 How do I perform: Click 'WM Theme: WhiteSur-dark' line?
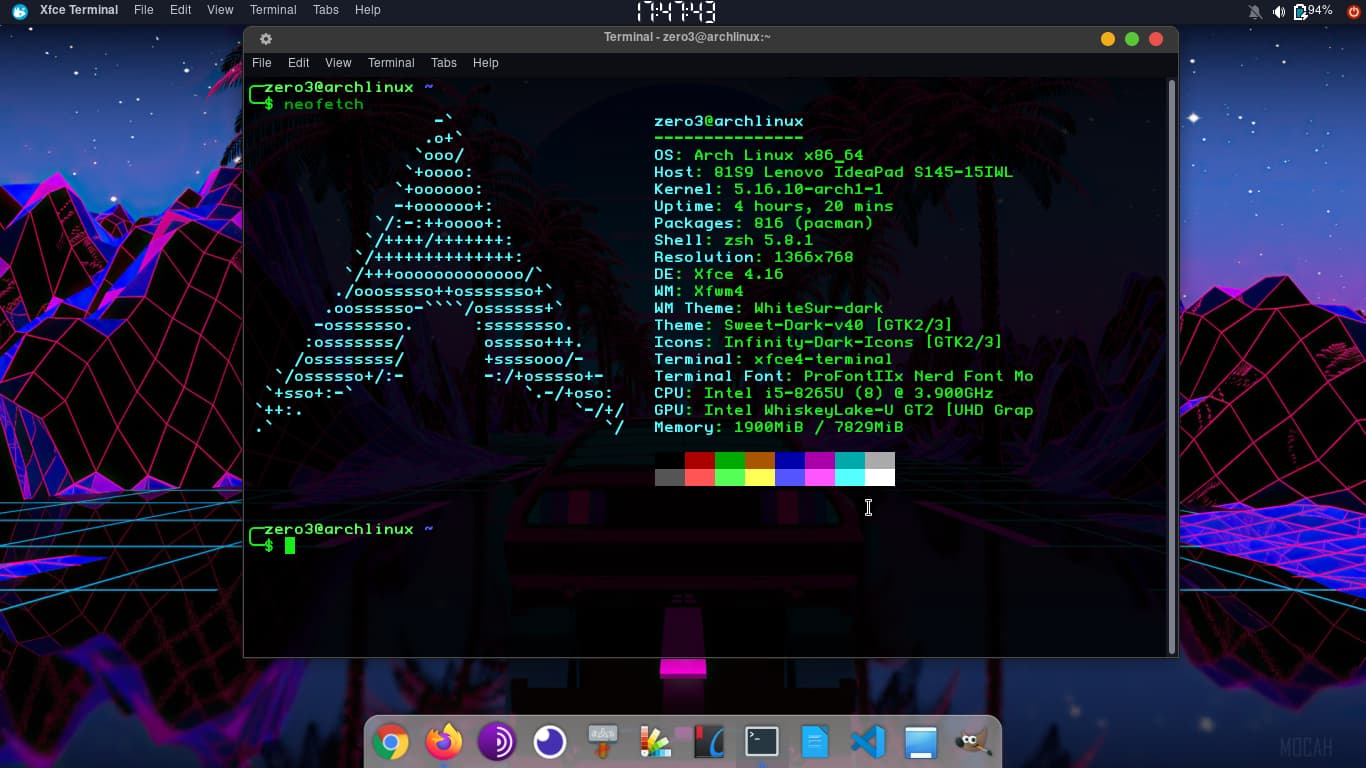[x=769, y=308]
